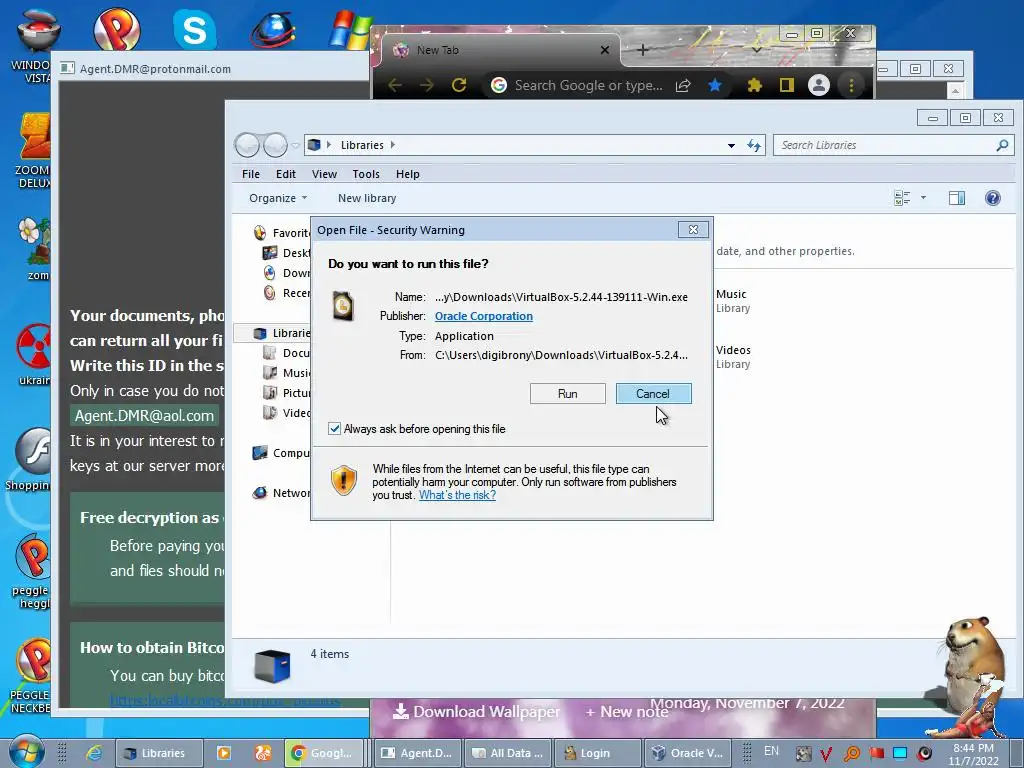Viewport: 1024px width, 768px height.
Task: Select the Videos library item
Action: (733, 357)
